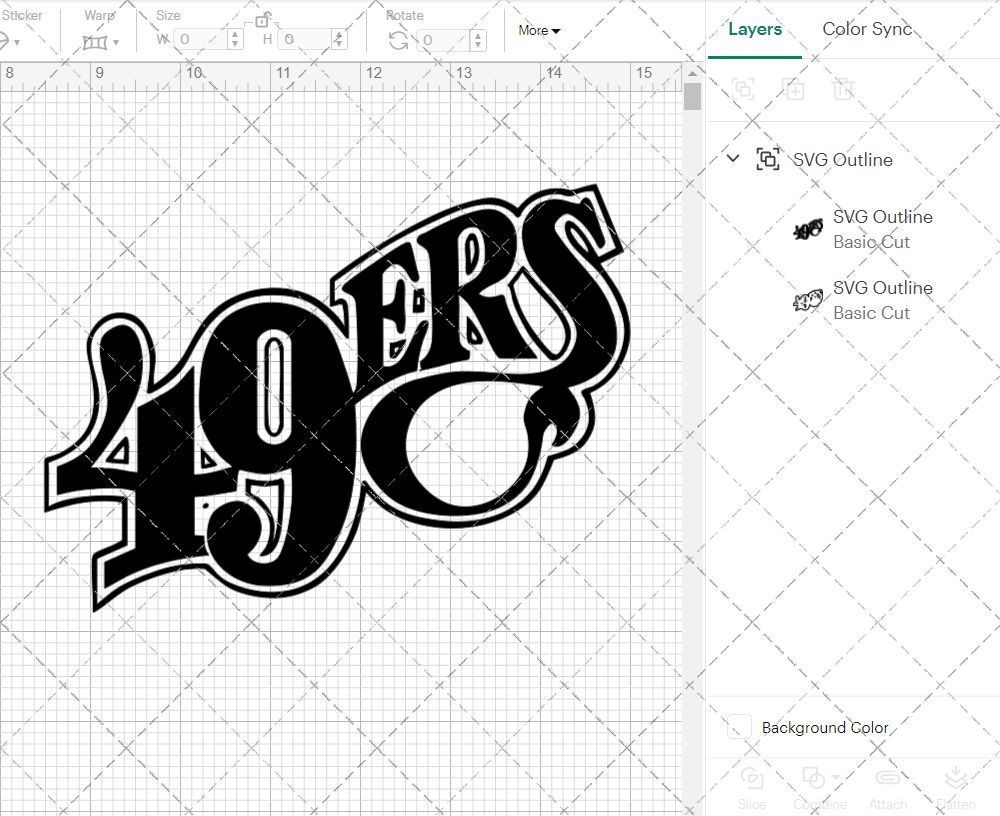Click the Delete trash icon in Layers panel
1000x816 pixels.
tap(843, 89)
